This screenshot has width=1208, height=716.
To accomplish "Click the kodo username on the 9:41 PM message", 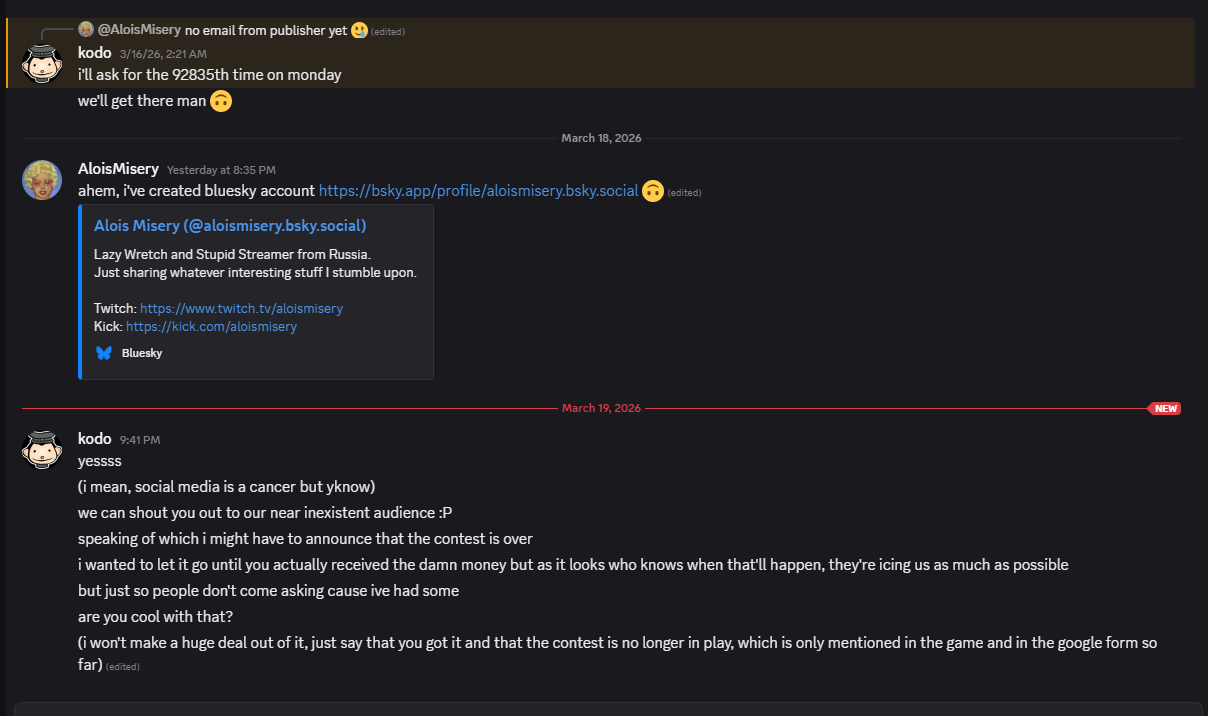I will pos(94,439).
